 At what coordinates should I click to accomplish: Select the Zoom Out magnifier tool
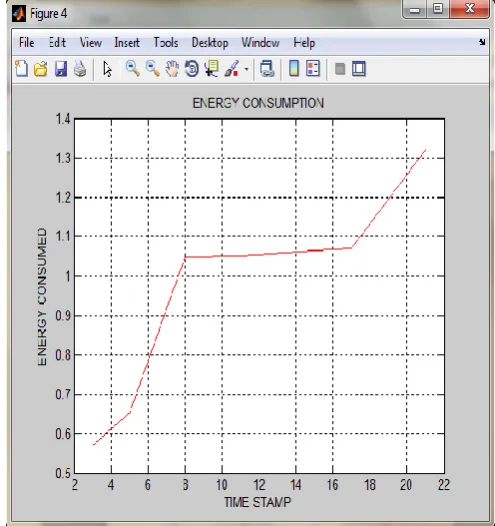[x=153, y=69]
